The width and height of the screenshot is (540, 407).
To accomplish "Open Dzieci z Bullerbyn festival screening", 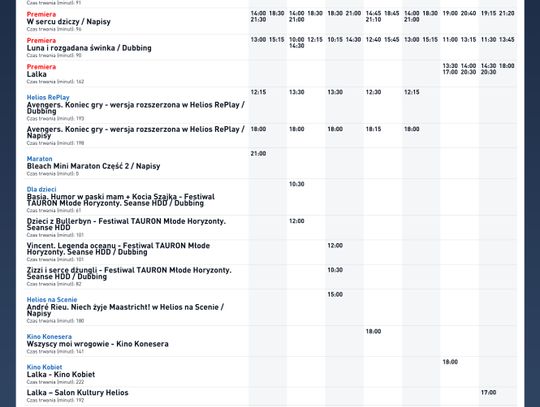I will tap(126, 224).
